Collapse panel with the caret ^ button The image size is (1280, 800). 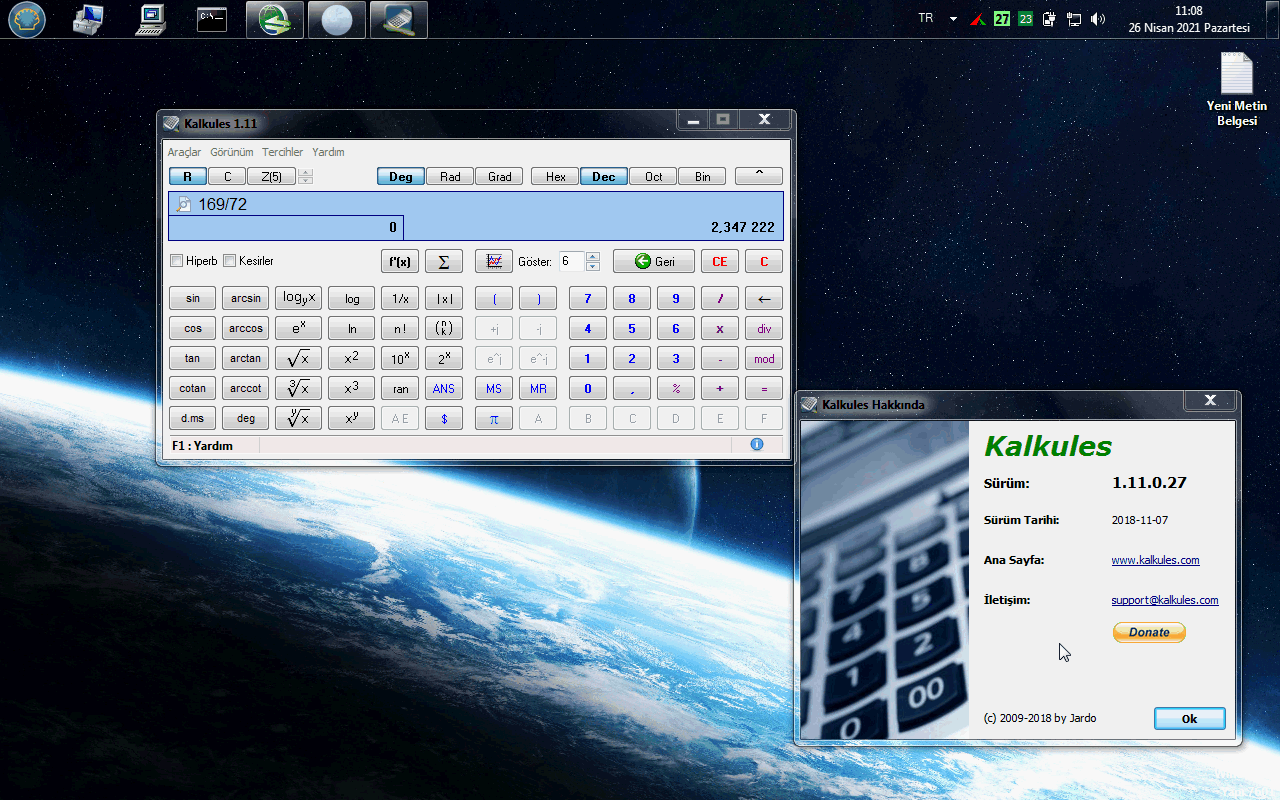(759, 176)
